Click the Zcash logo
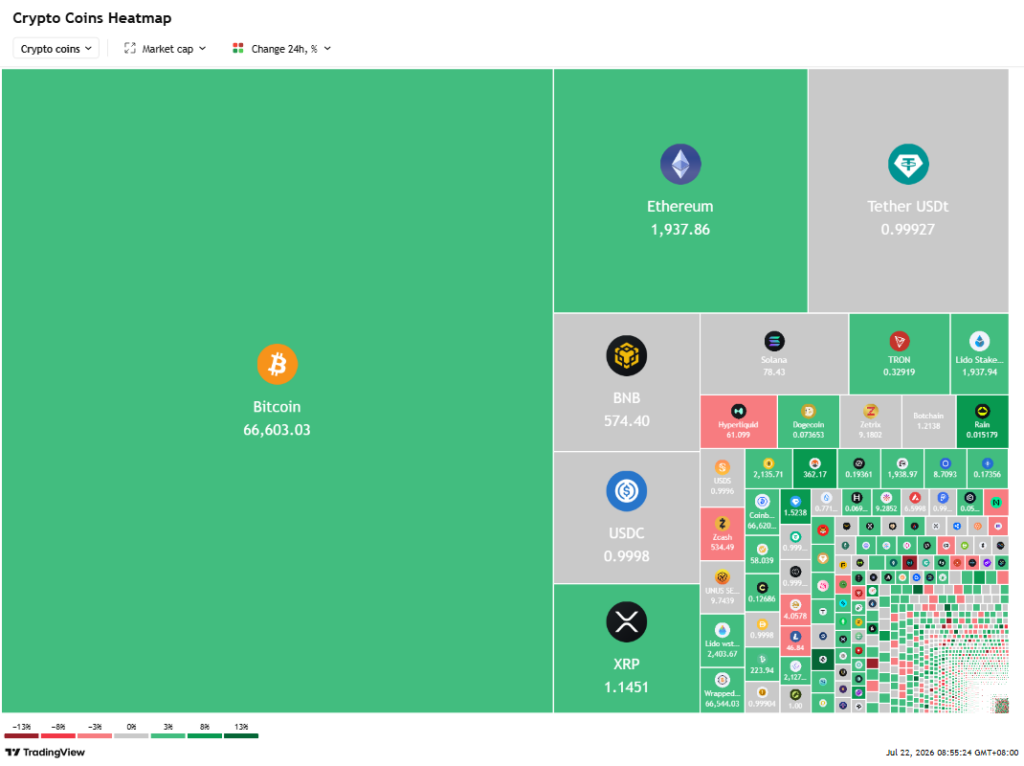The height and width of the screenshot is (766, 1024). point(722,524)
